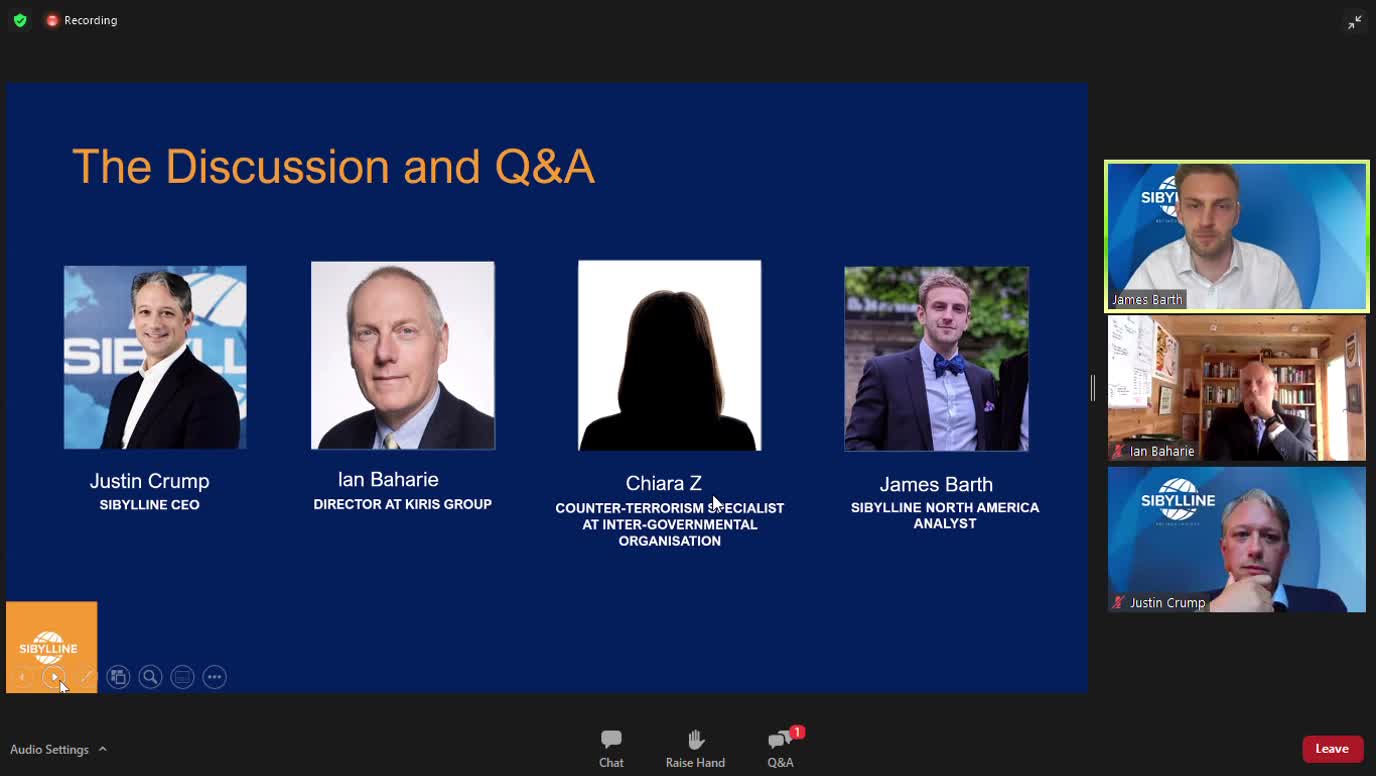This screenshot has height=776, width=1376.
Task: Go to previous slide arrow
Action: pos(23,677)
